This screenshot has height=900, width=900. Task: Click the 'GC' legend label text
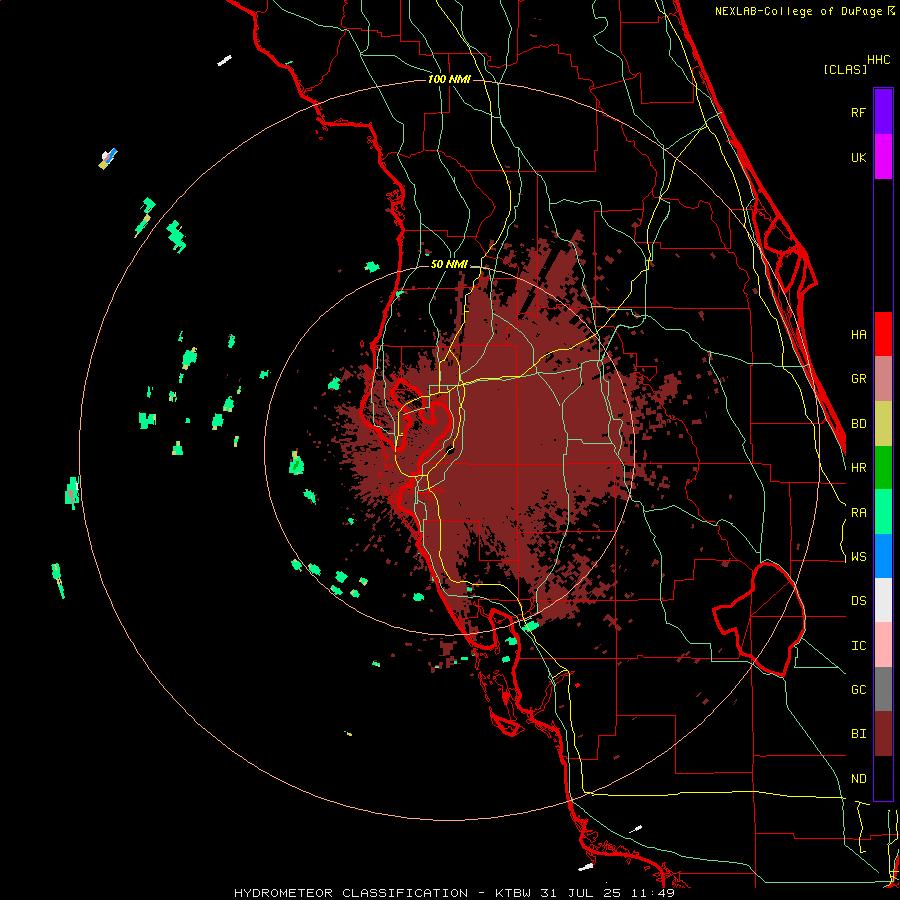[858, 690]
